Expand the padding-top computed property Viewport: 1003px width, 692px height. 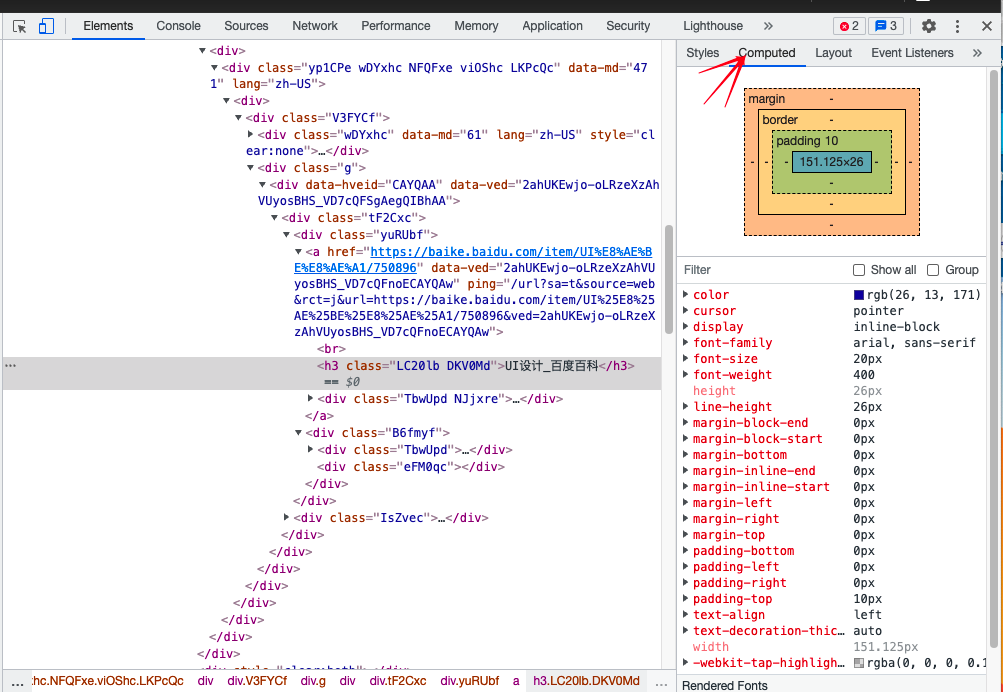686,599
